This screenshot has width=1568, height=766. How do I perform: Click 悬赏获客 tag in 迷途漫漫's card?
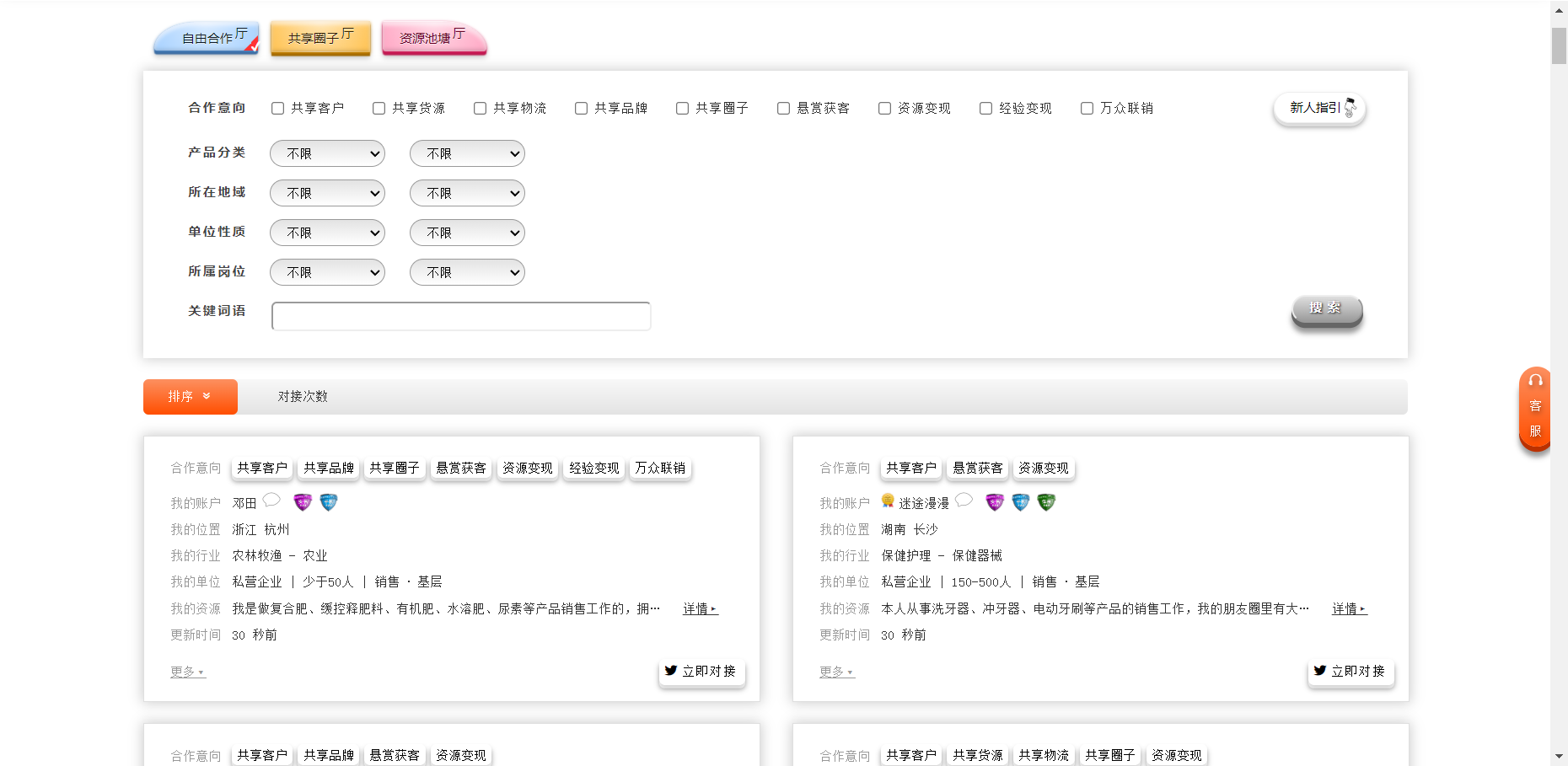(x=978, y=469)
